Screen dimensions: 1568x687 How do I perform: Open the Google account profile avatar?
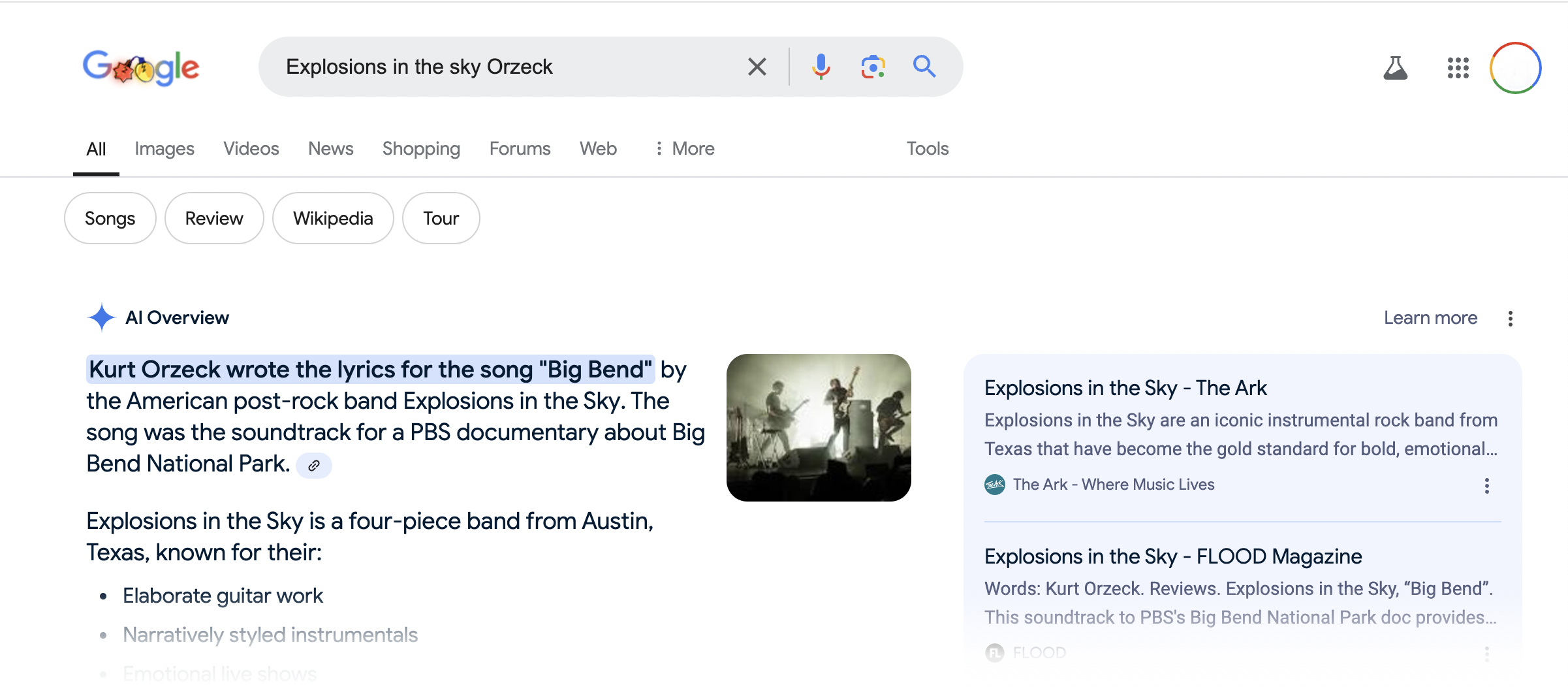coord(1515,68)
